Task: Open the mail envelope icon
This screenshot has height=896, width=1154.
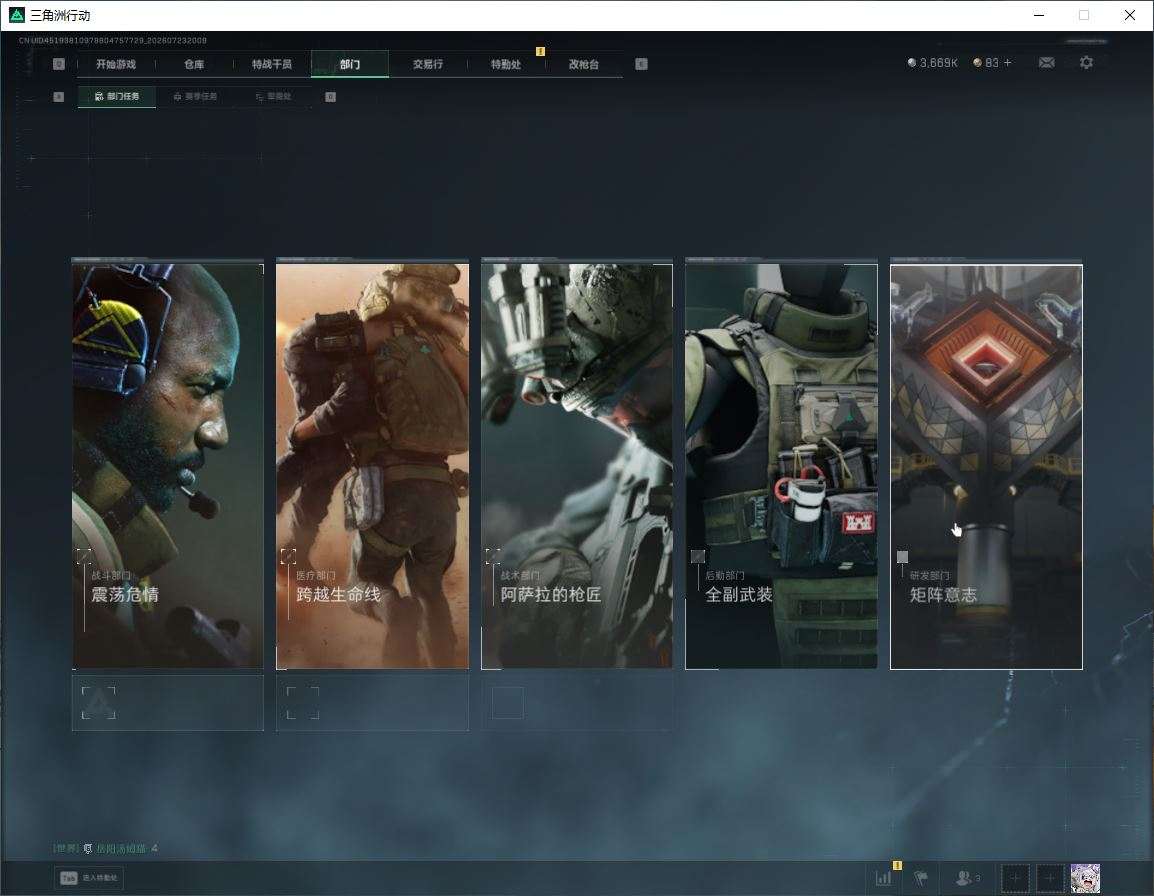Action: (x=1047, y=63)
